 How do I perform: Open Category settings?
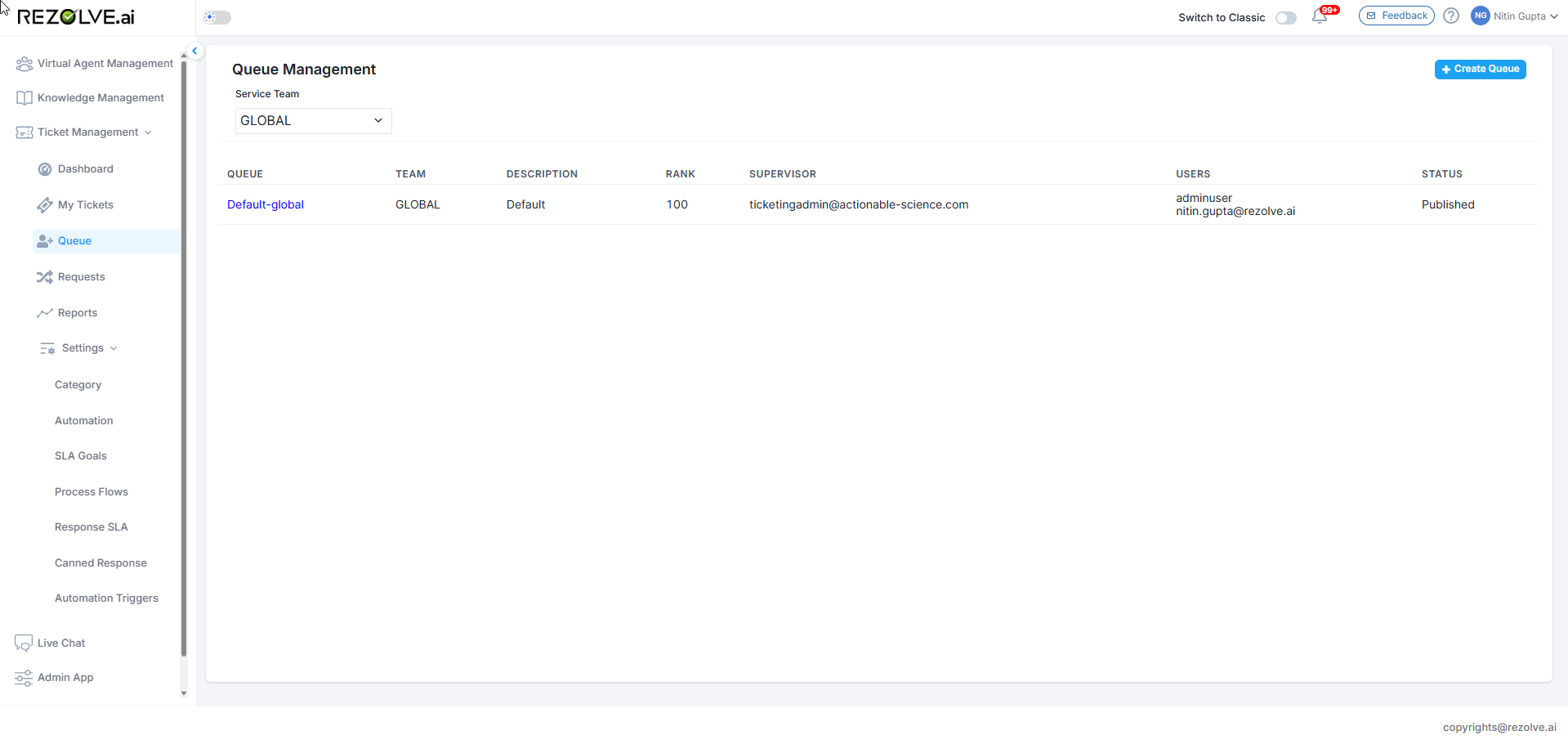(x=78, y=385)
